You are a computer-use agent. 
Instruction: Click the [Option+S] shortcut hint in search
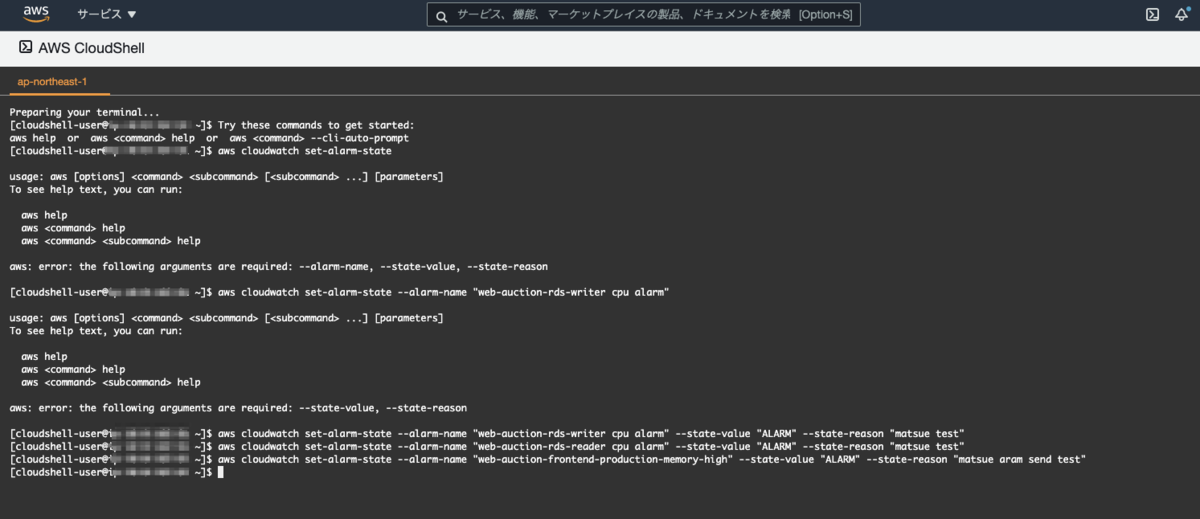tap(827, 15)
